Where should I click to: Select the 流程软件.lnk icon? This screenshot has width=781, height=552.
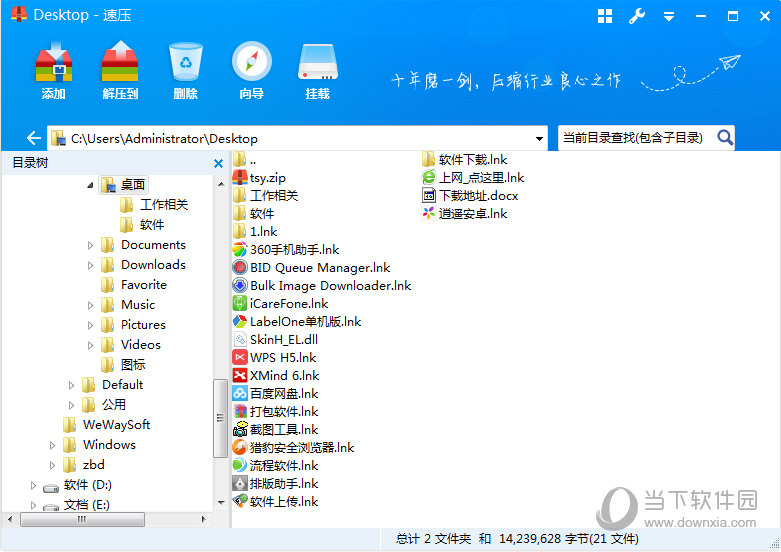(240, 465)
